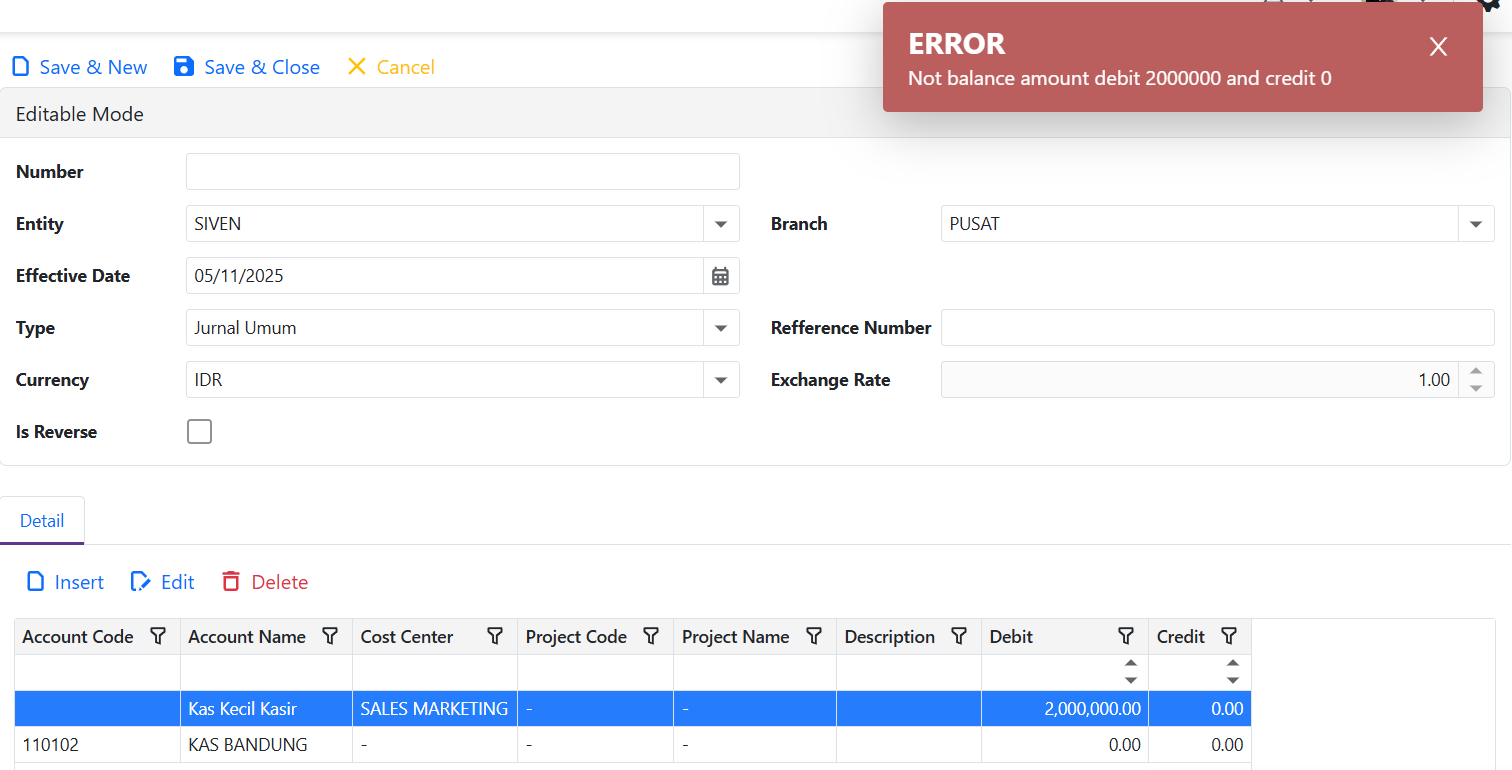Edit the selected detail row
This screenshot has height=770, width=1512.
163,582
